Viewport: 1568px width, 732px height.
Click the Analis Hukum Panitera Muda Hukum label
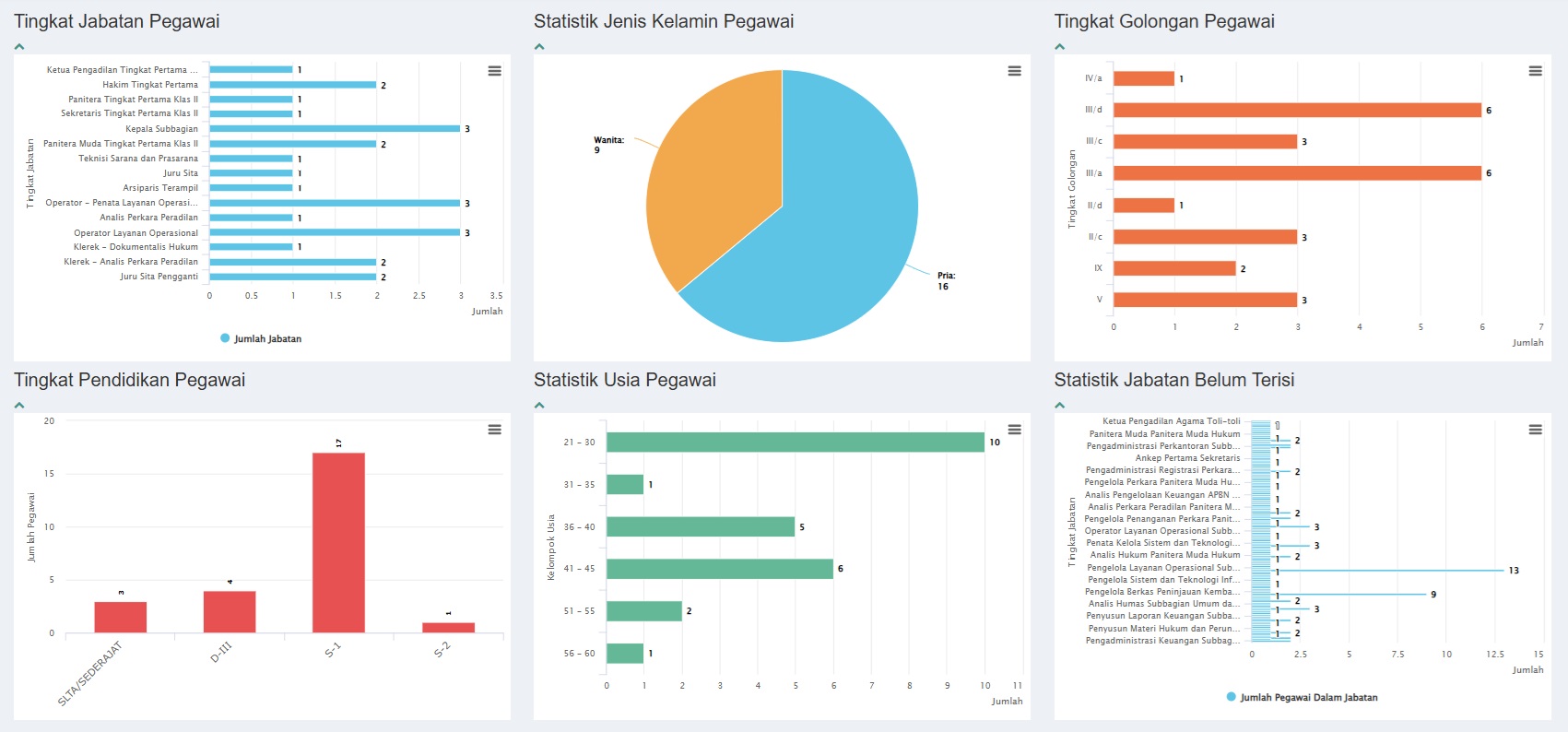pos(1165,555)
